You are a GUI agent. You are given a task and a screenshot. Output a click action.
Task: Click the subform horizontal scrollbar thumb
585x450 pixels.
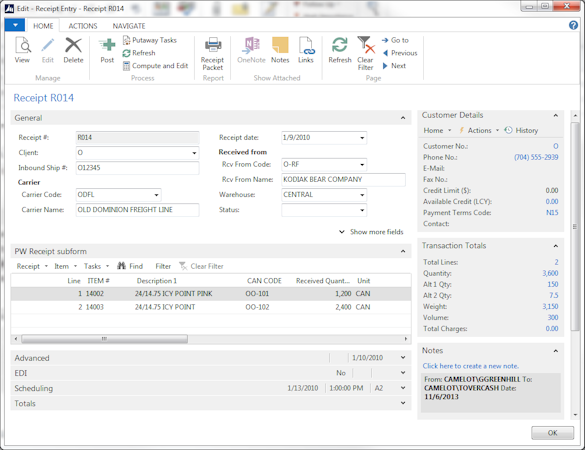[x=104, y=339]
